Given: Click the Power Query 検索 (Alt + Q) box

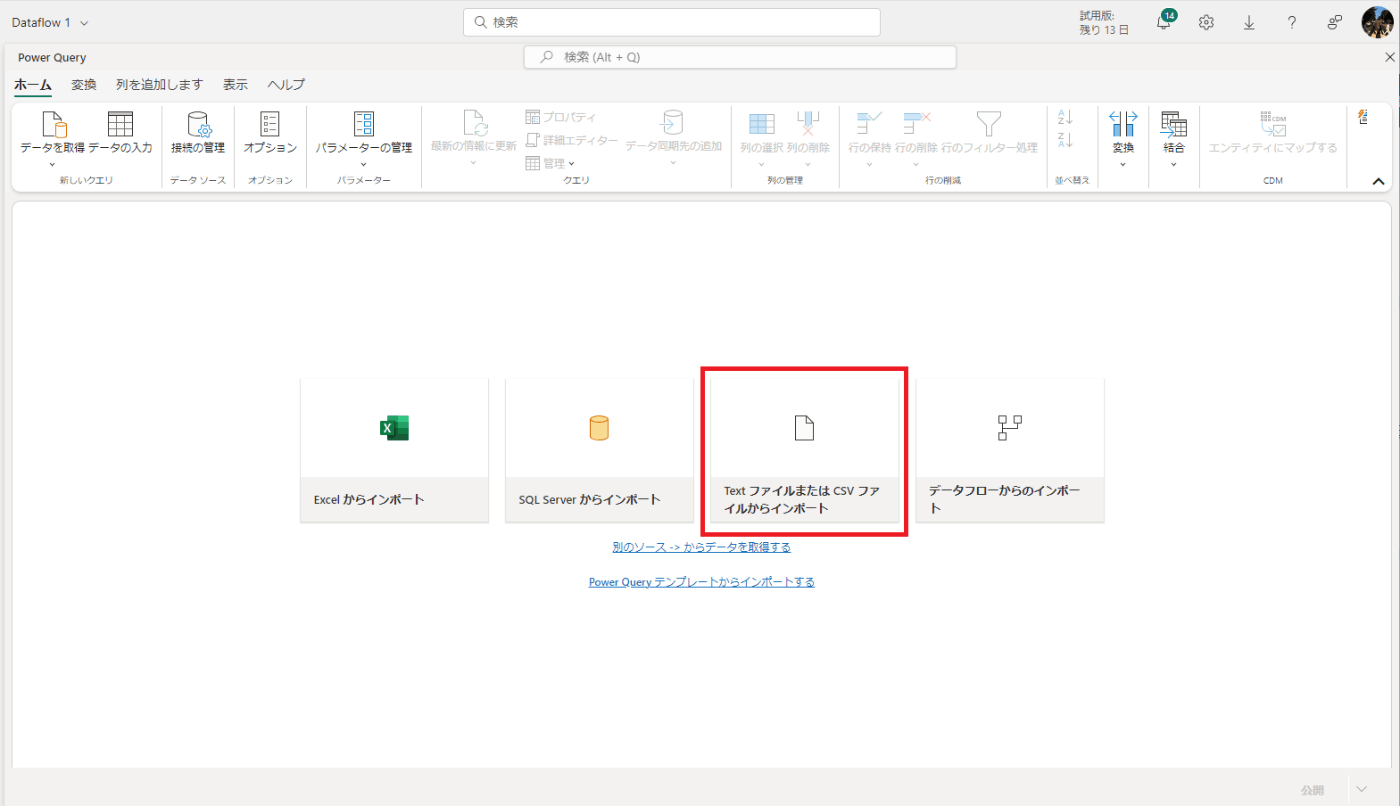Looking at the screenshot, I should coord(740,57).
